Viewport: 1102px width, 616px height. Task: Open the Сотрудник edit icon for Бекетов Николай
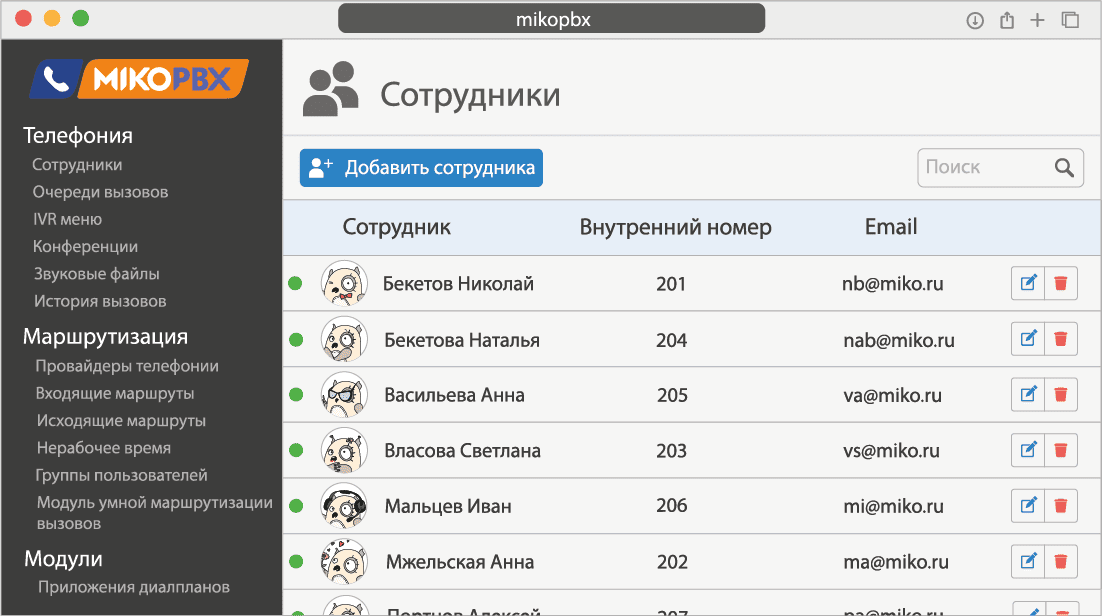coord(1028,283)
